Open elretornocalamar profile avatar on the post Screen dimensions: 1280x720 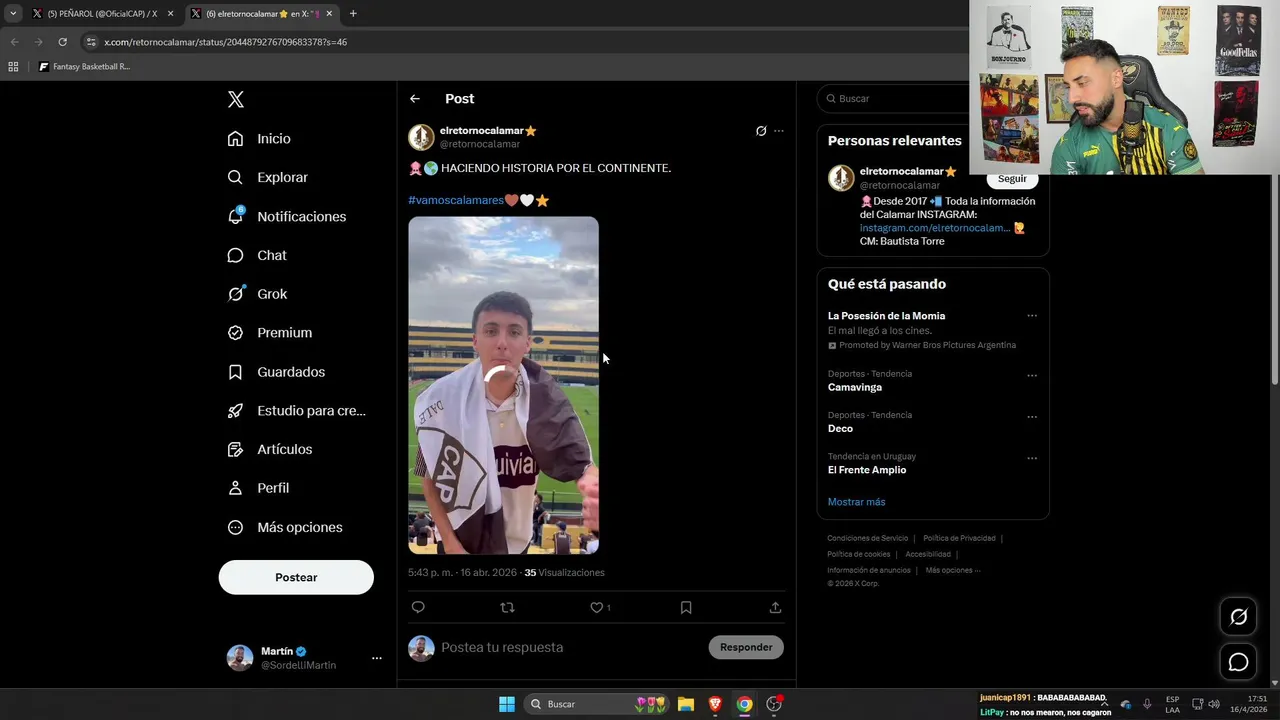click(421, 137)
